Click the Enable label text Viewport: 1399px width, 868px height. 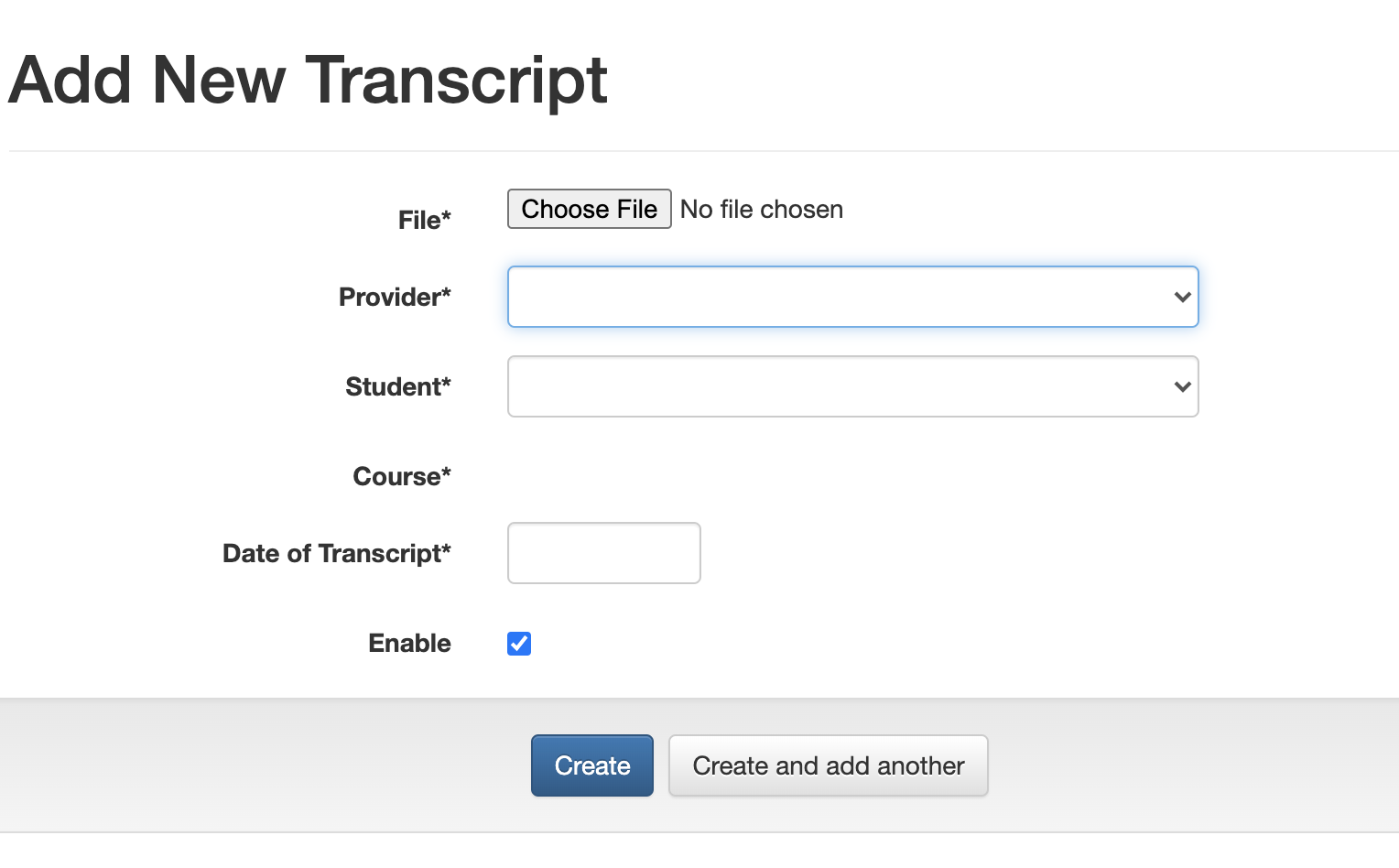409,643
